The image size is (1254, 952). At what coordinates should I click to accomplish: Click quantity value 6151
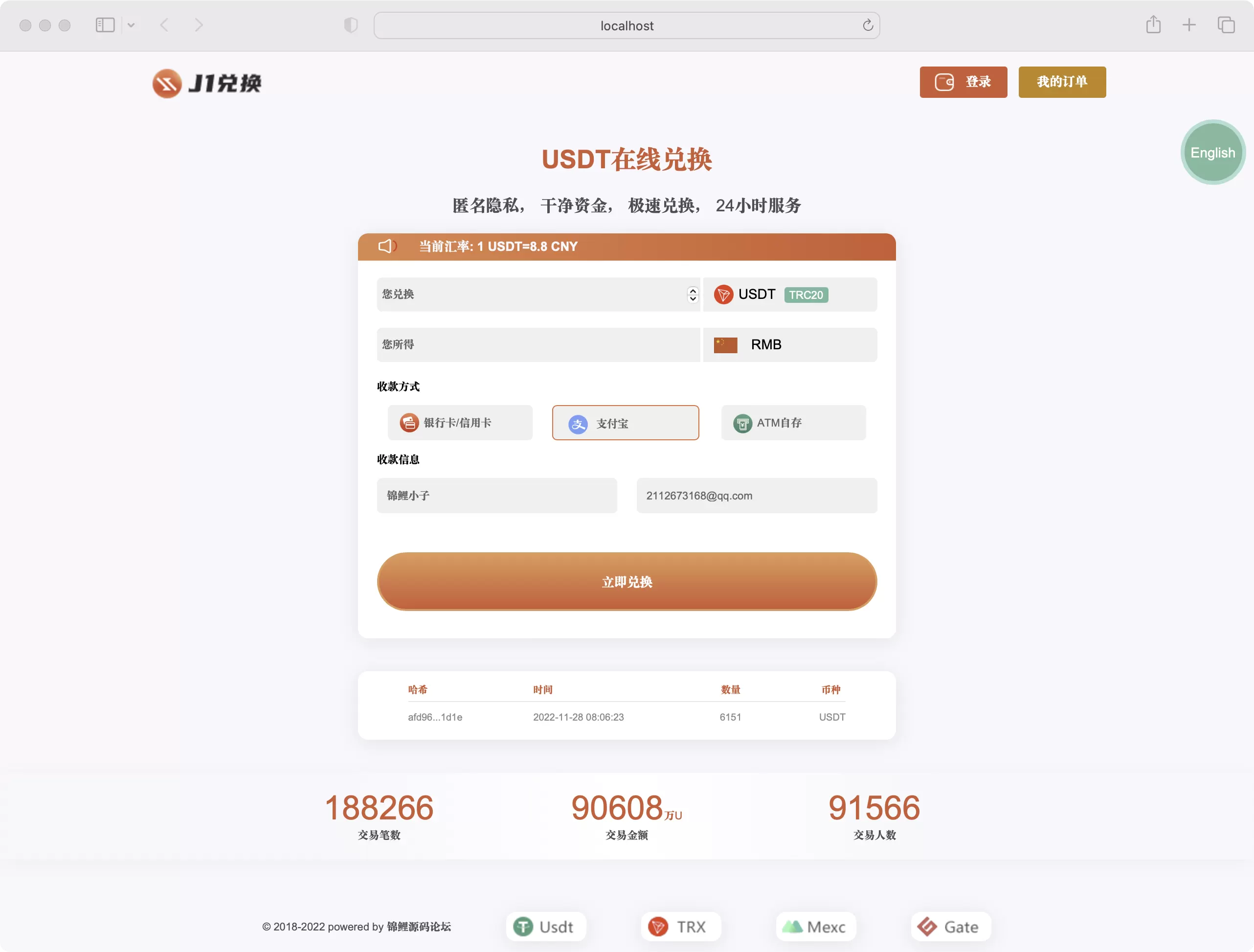[x=730, y=717]
